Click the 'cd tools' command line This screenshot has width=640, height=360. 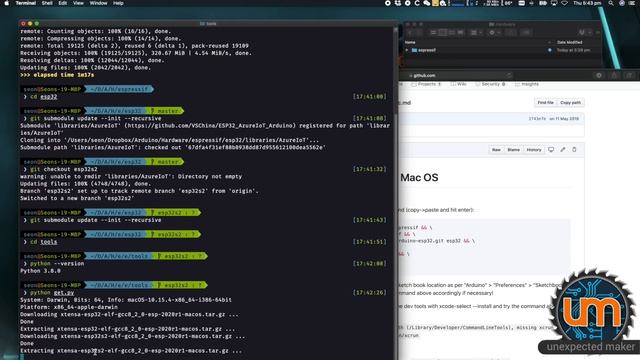(44, 242)
